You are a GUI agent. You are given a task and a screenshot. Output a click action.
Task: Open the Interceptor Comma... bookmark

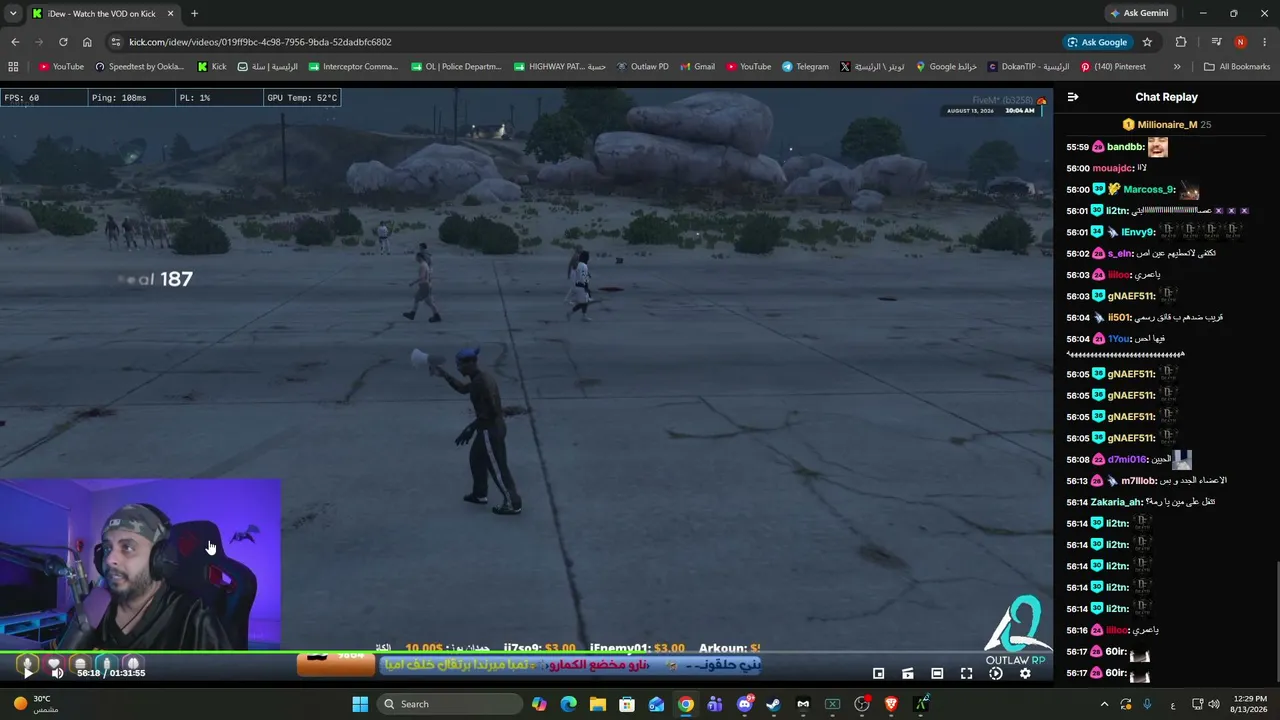coord(354,67)
